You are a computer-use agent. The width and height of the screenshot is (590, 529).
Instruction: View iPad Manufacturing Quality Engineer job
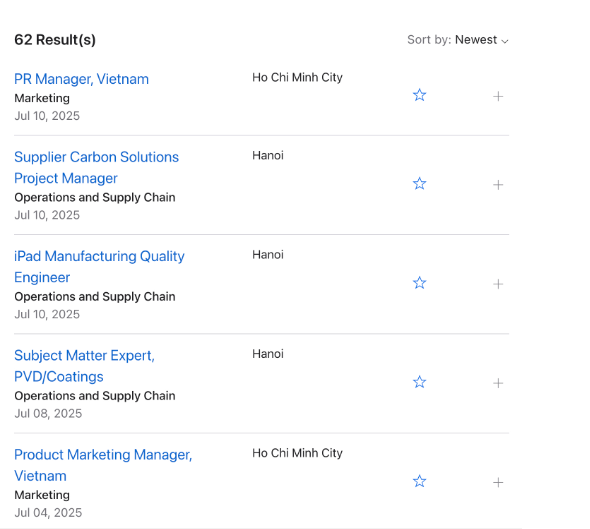pyautogui.click(x=99, y=267)
